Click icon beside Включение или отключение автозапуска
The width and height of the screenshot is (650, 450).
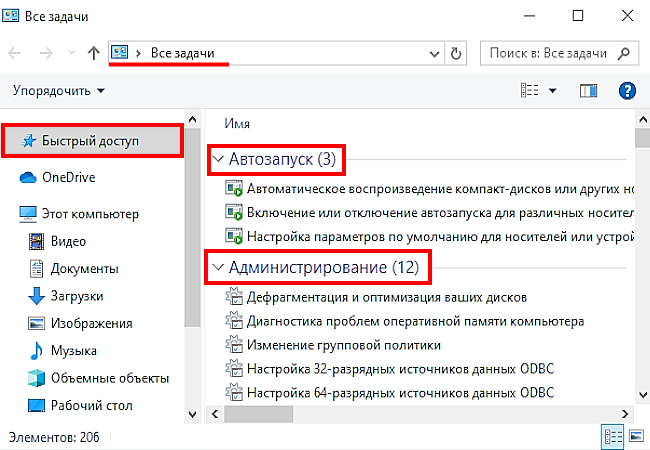(x=234, y=212)
